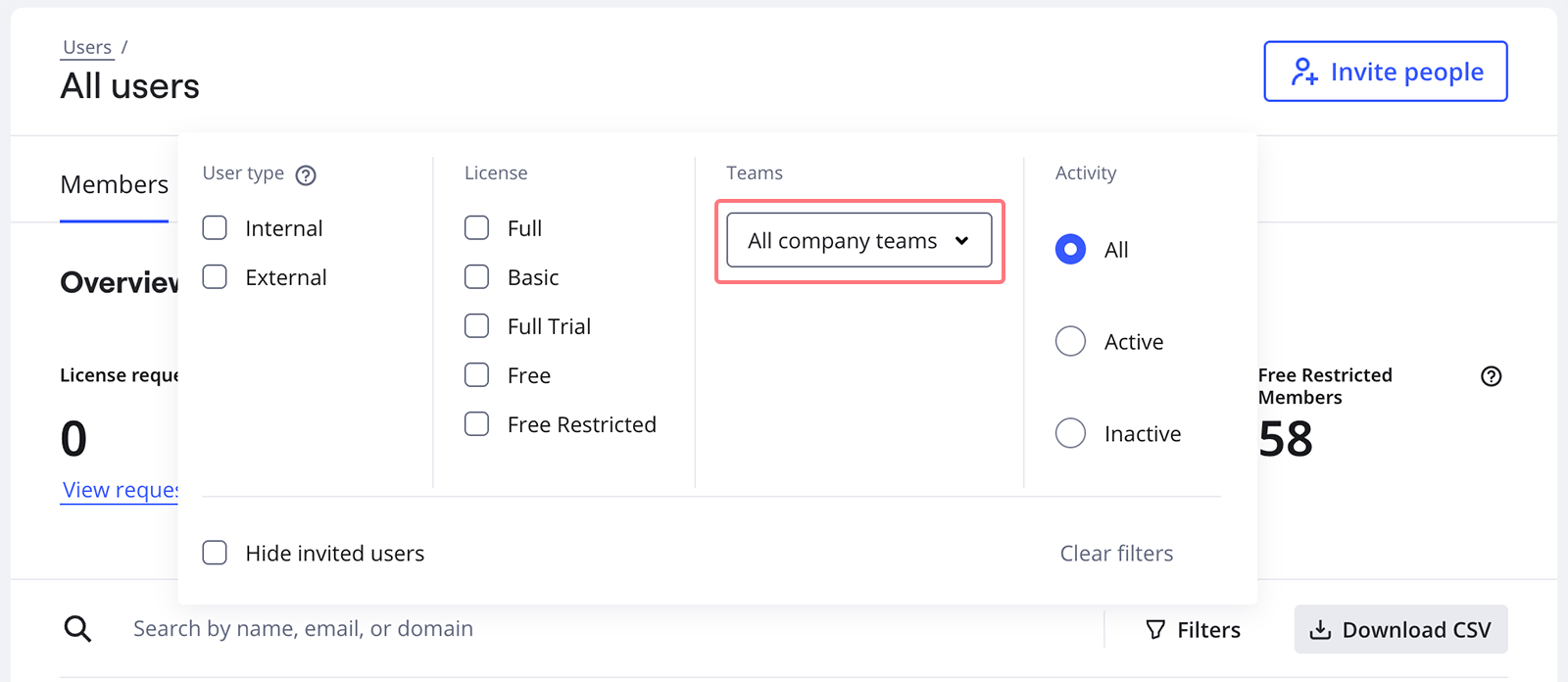
Task: Click the search by name input field
Action: coord(608,629)
